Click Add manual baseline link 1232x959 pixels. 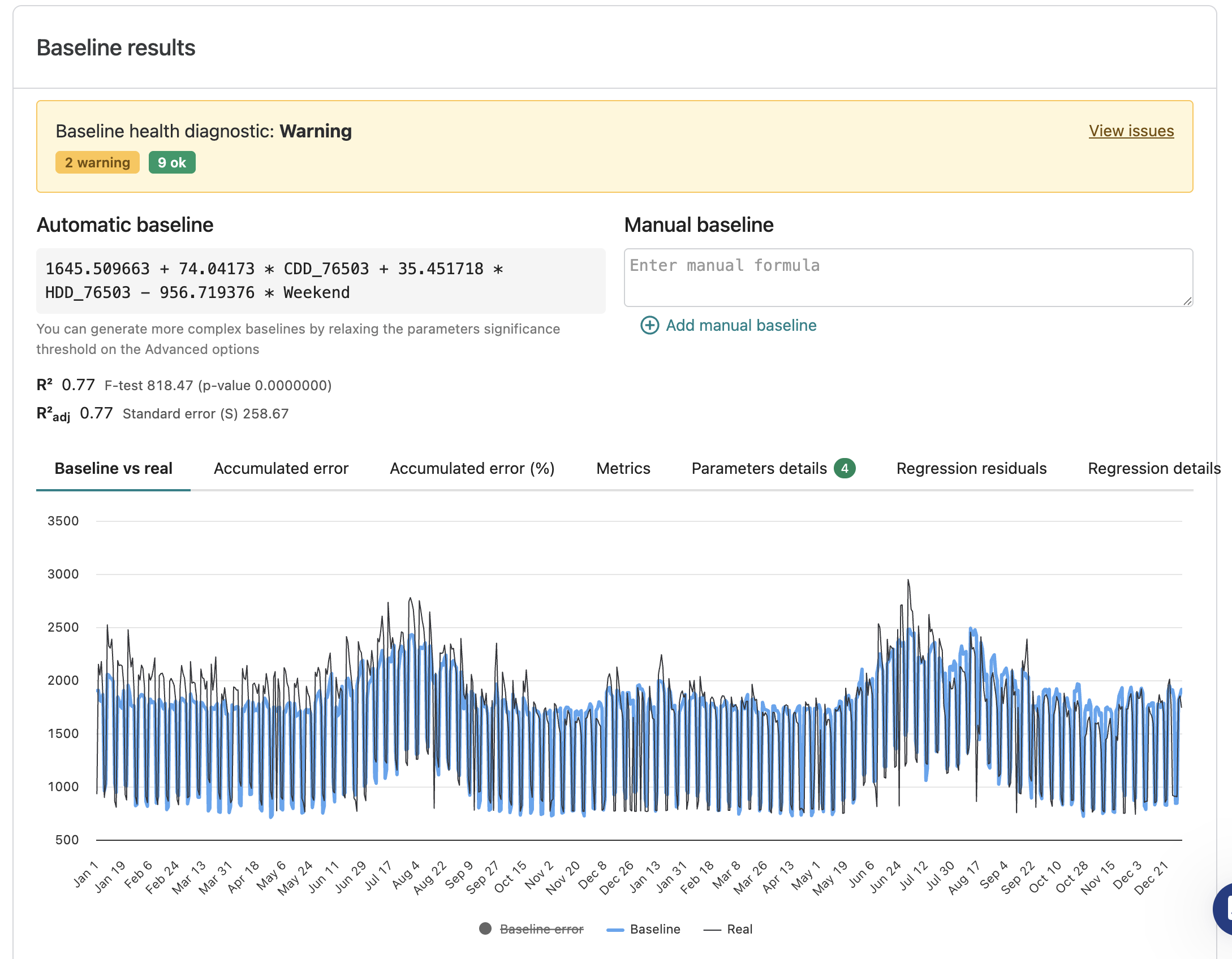click(741, 325)
